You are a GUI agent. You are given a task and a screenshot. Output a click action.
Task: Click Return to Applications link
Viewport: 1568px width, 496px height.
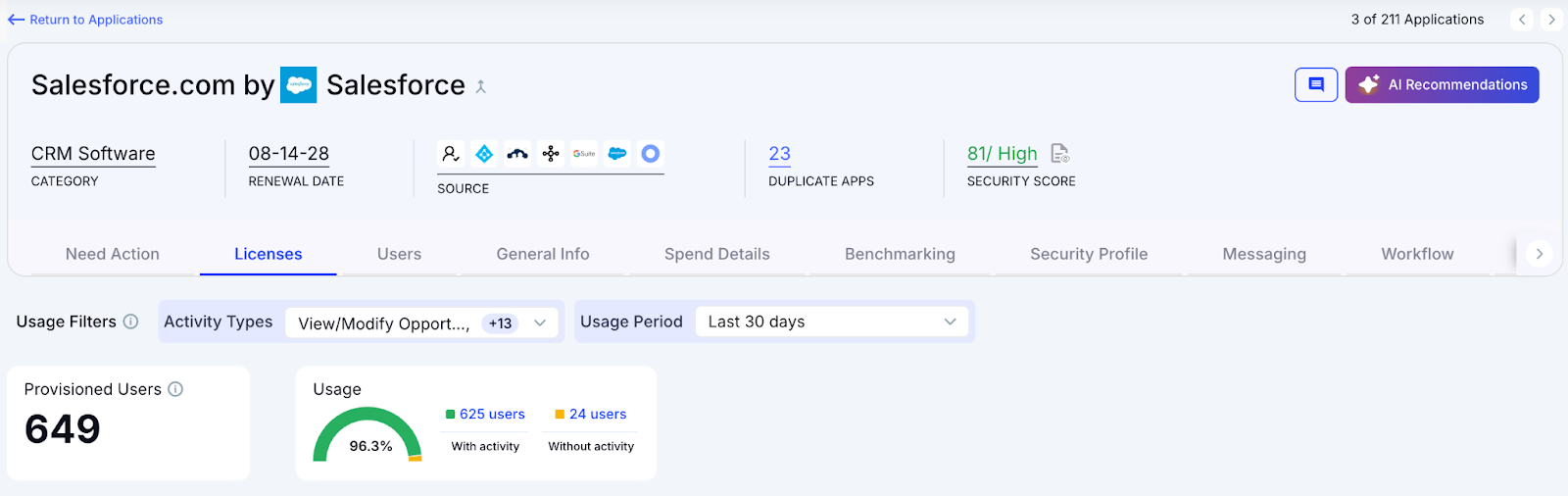coord(85,20)
